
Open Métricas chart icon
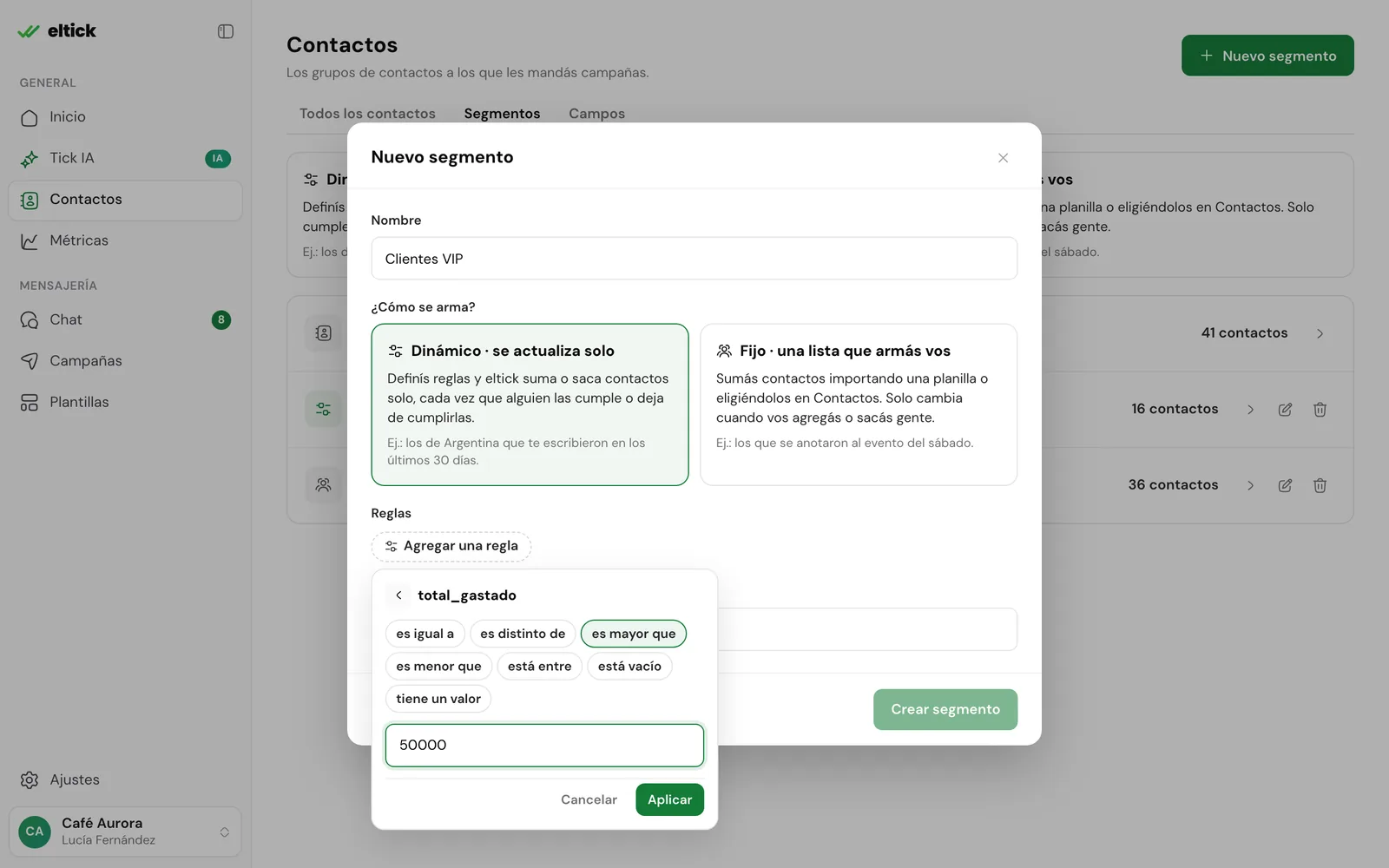(x=30, y=241)
